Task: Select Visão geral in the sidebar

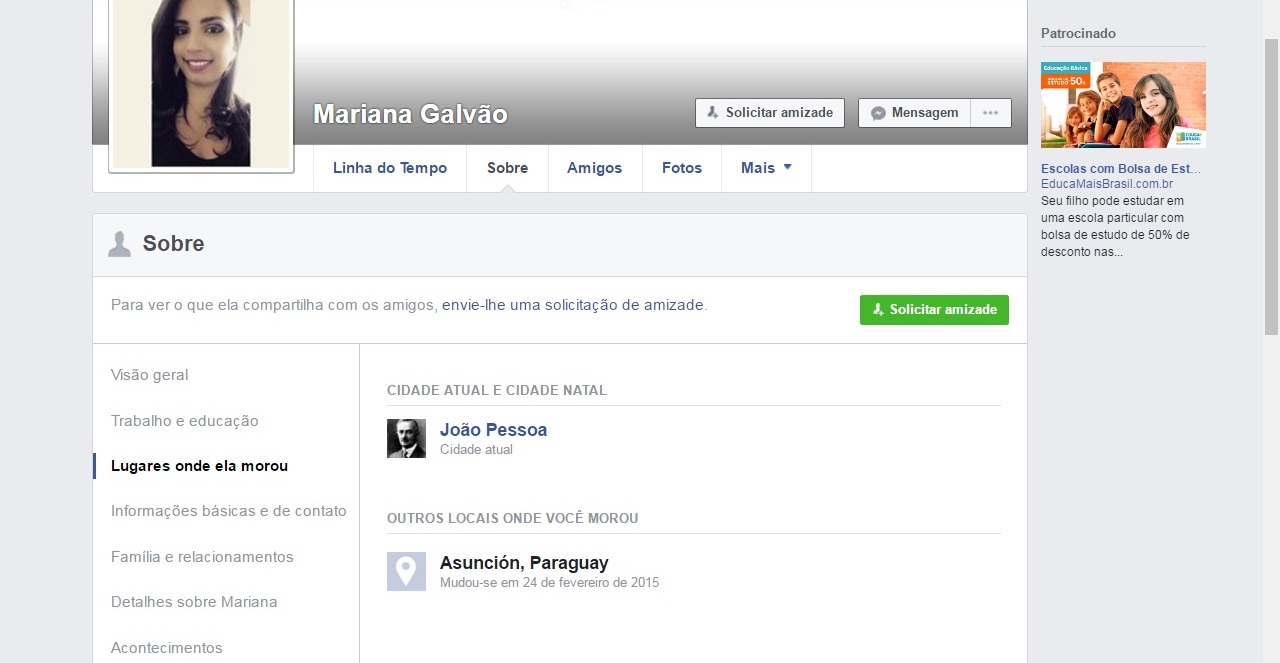Action: pyautogui.click(x=150, y=375)
